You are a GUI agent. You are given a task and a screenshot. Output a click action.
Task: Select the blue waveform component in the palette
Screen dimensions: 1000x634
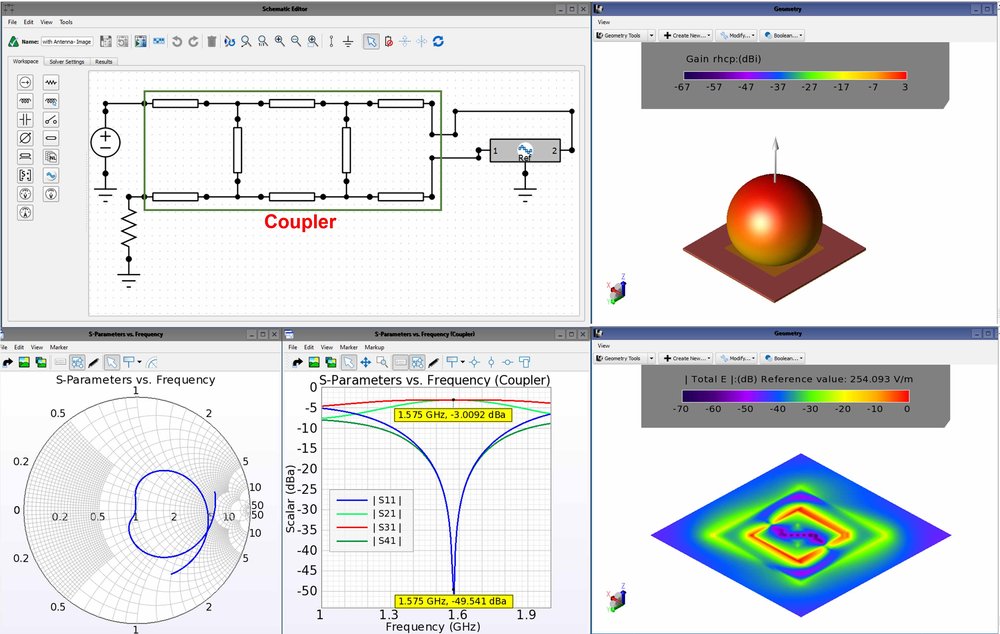coord(51,175)
